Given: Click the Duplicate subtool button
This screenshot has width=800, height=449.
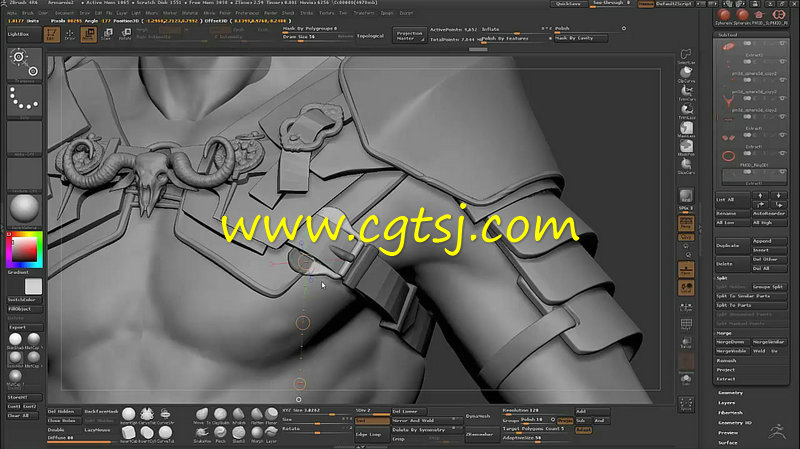Looking at the screenshot, I should (733, 245).
